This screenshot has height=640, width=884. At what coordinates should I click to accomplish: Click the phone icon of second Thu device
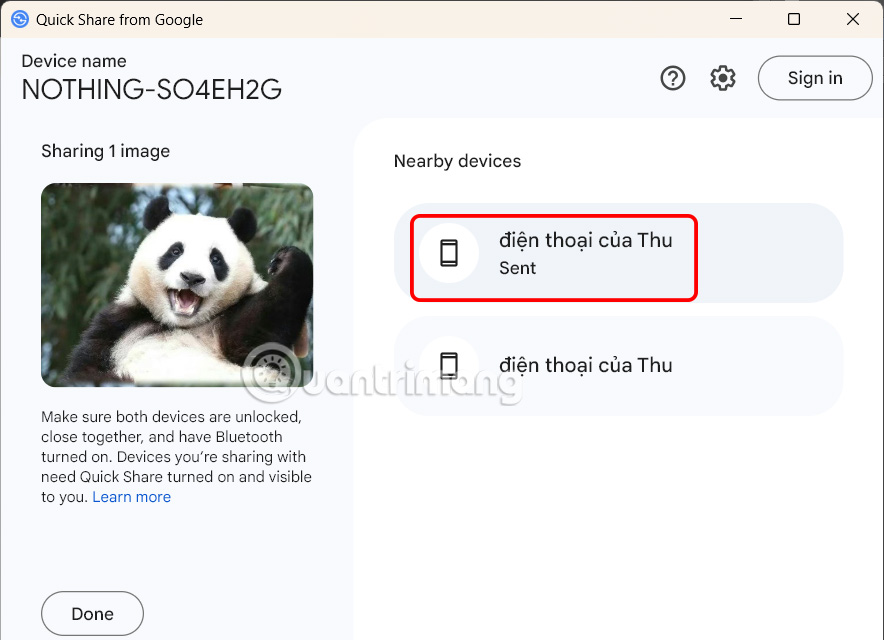[x=450, y=365]
